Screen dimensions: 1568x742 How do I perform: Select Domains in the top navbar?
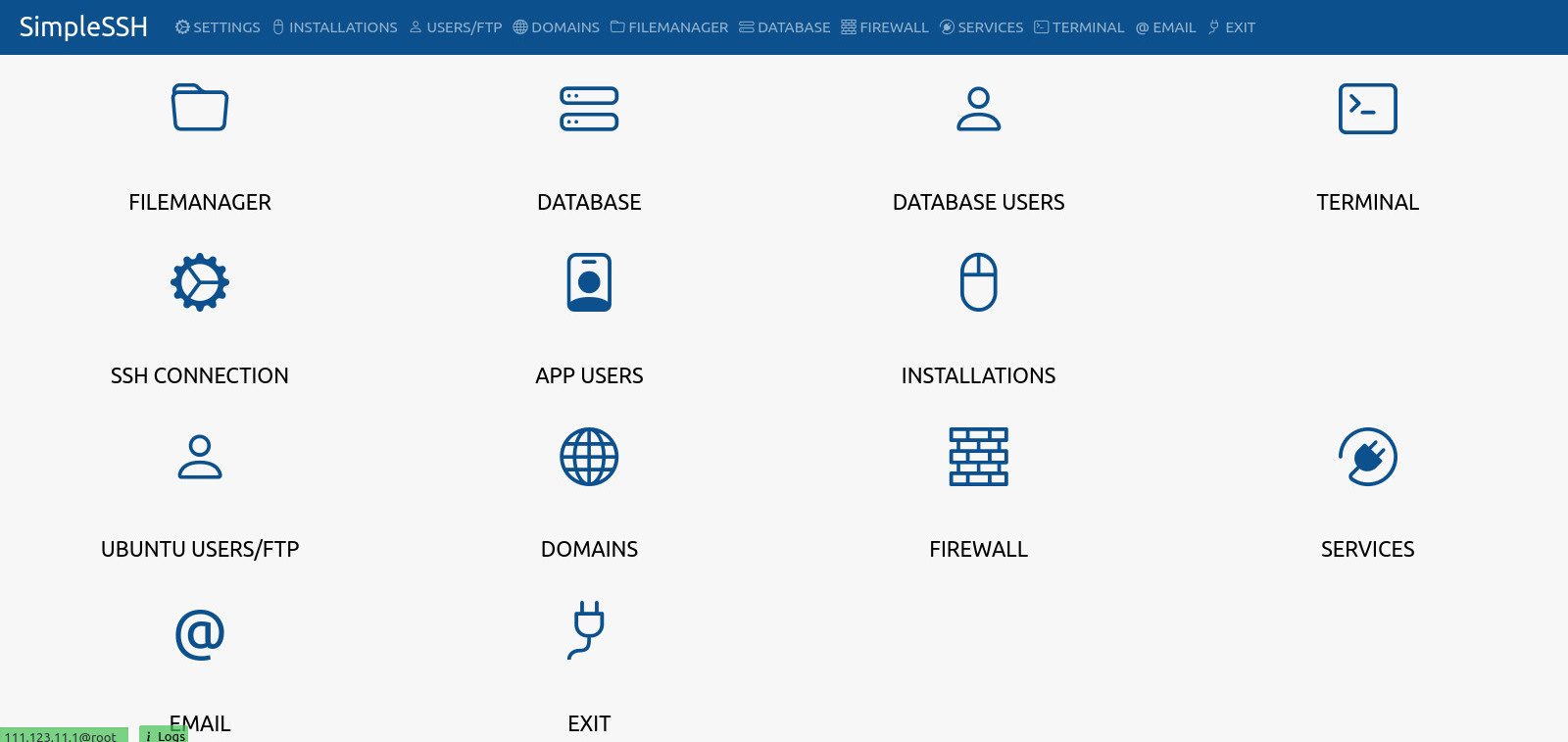[557, 27]
